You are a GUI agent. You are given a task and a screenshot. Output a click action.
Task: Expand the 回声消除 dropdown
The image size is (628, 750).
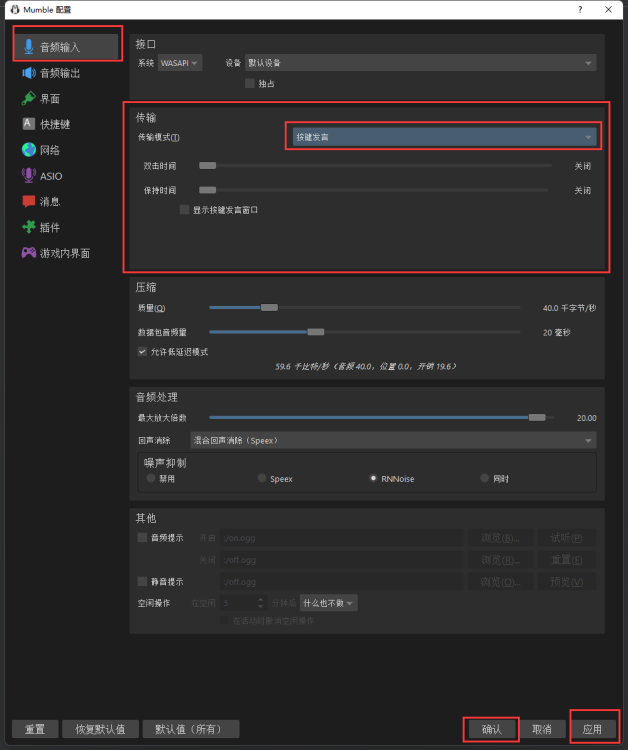tap(392, 440)
